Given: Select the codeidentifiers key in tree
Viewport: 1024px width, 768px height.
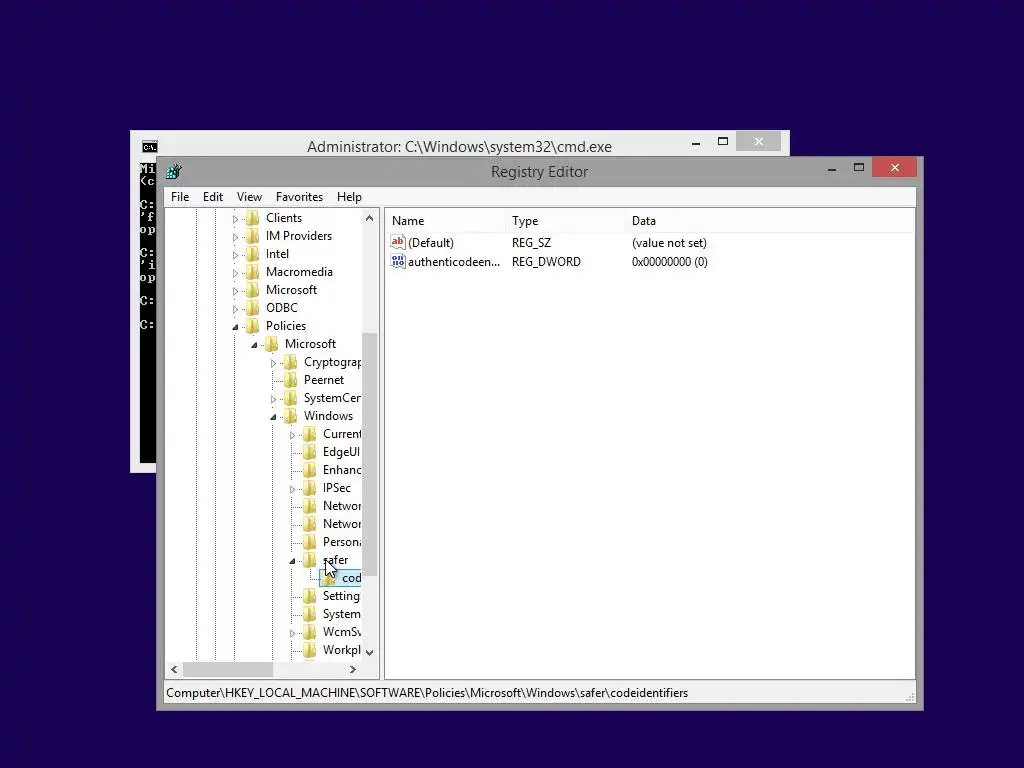Looking at the screenshot, I should point(351,577).
